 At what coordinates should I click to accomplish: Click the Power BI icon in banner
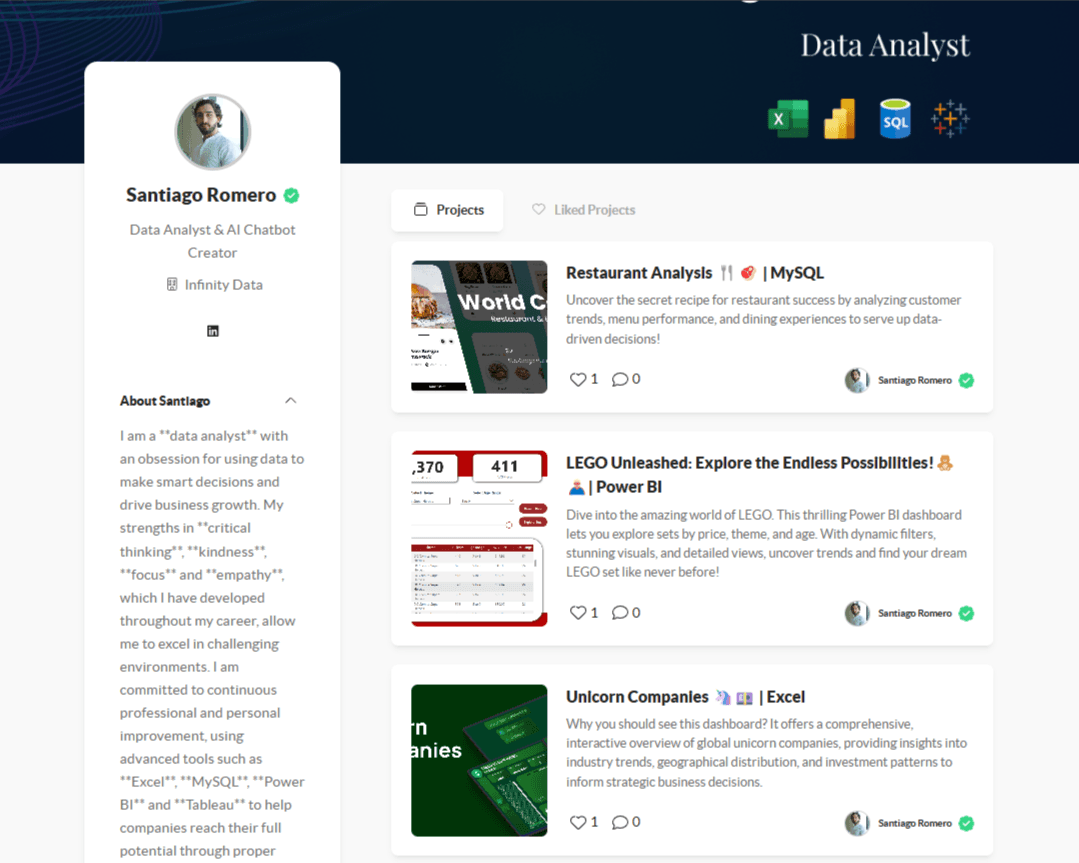[840, 119]
